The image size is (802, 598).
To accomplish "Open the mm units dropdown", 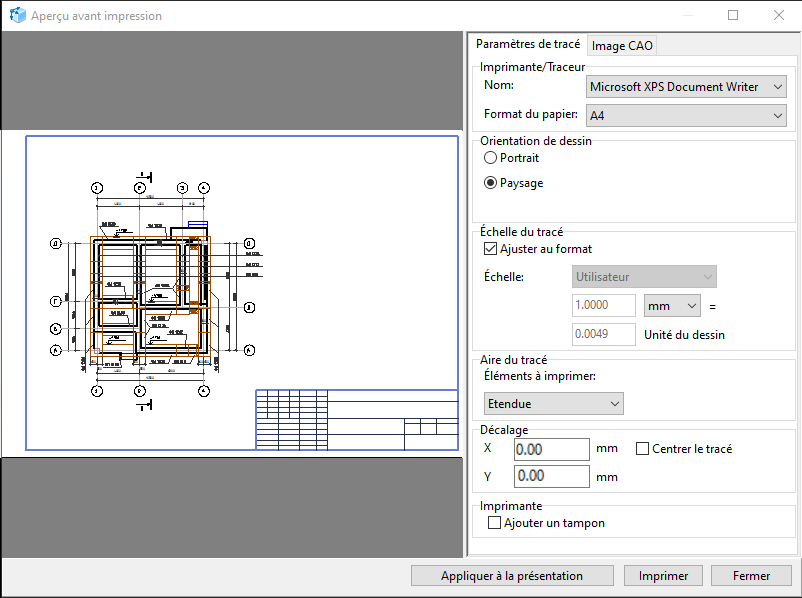I will coord(672,305).
